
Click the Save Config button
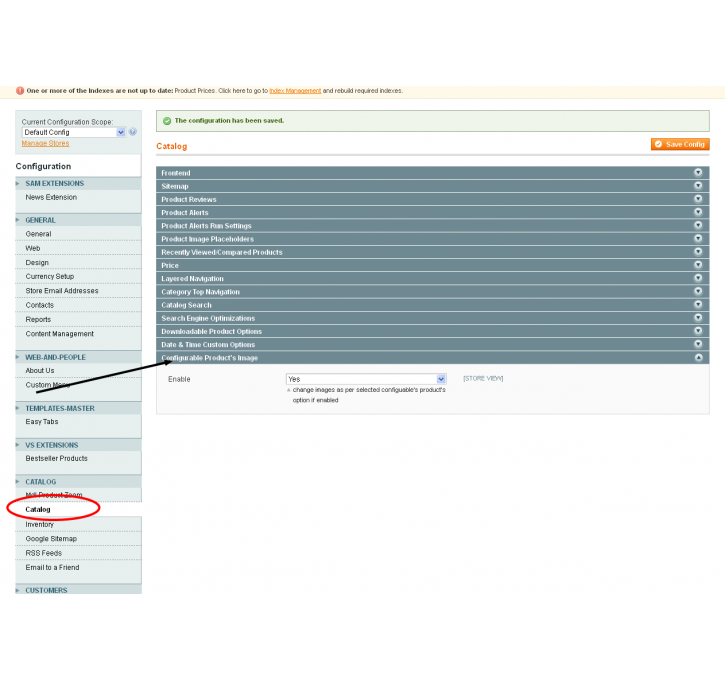point(680,144)
